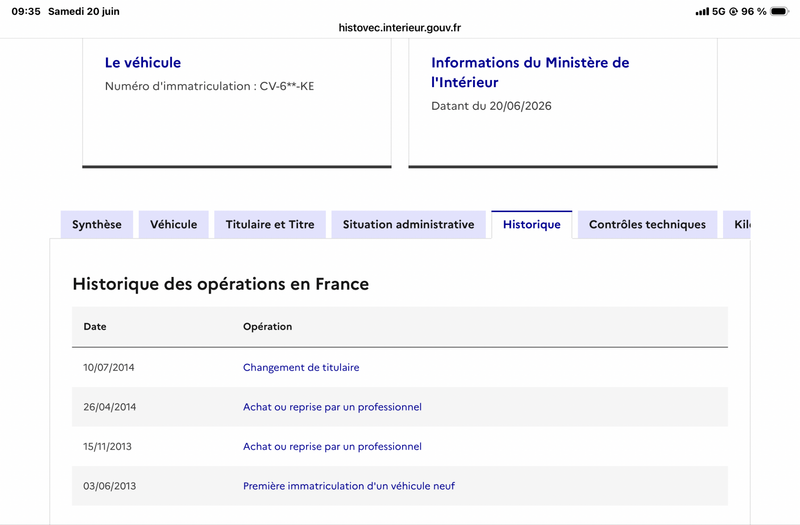Click the Le véhicule card heading
This screenshot has width=800, height=525.
143,63
